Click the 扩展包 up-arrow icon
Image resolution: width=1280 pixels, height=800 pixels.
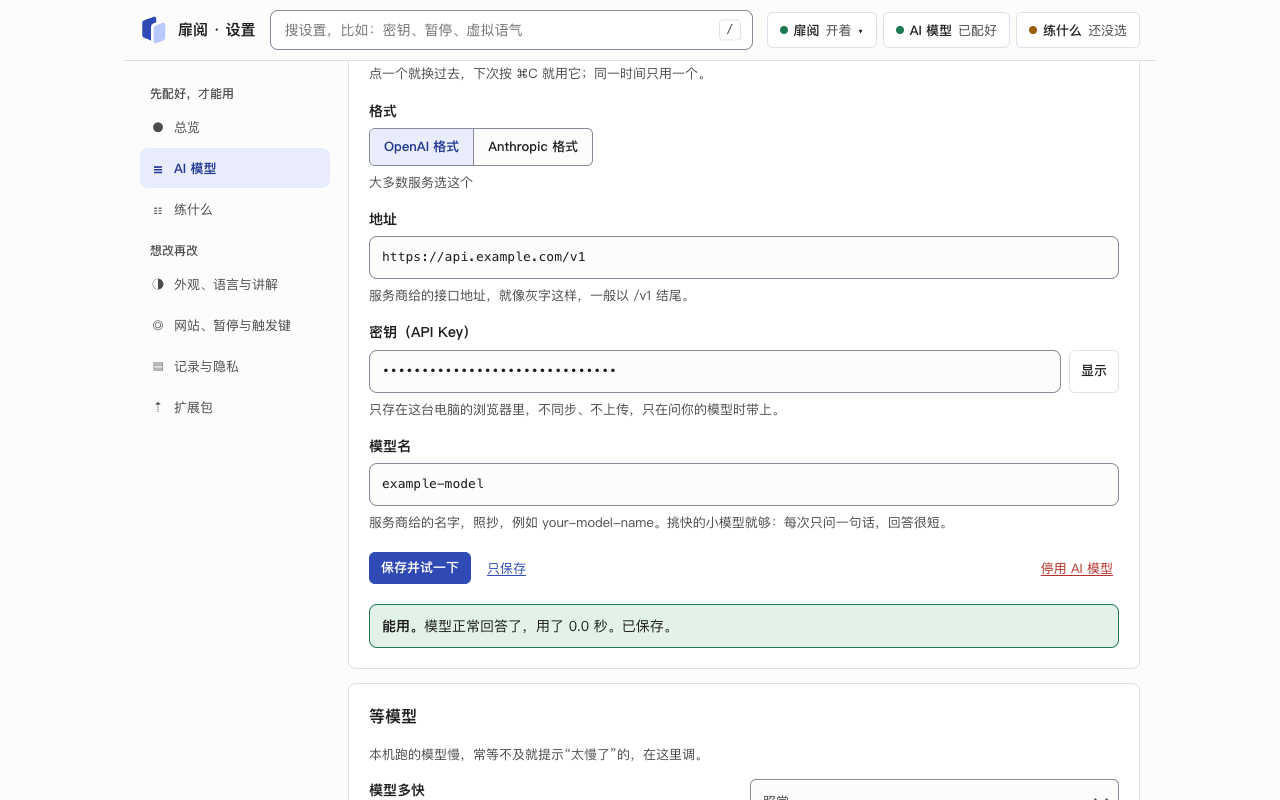158,407
